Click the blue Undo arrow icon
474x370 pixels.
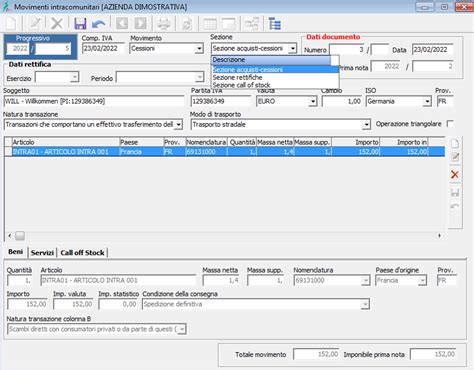(99, 24)
